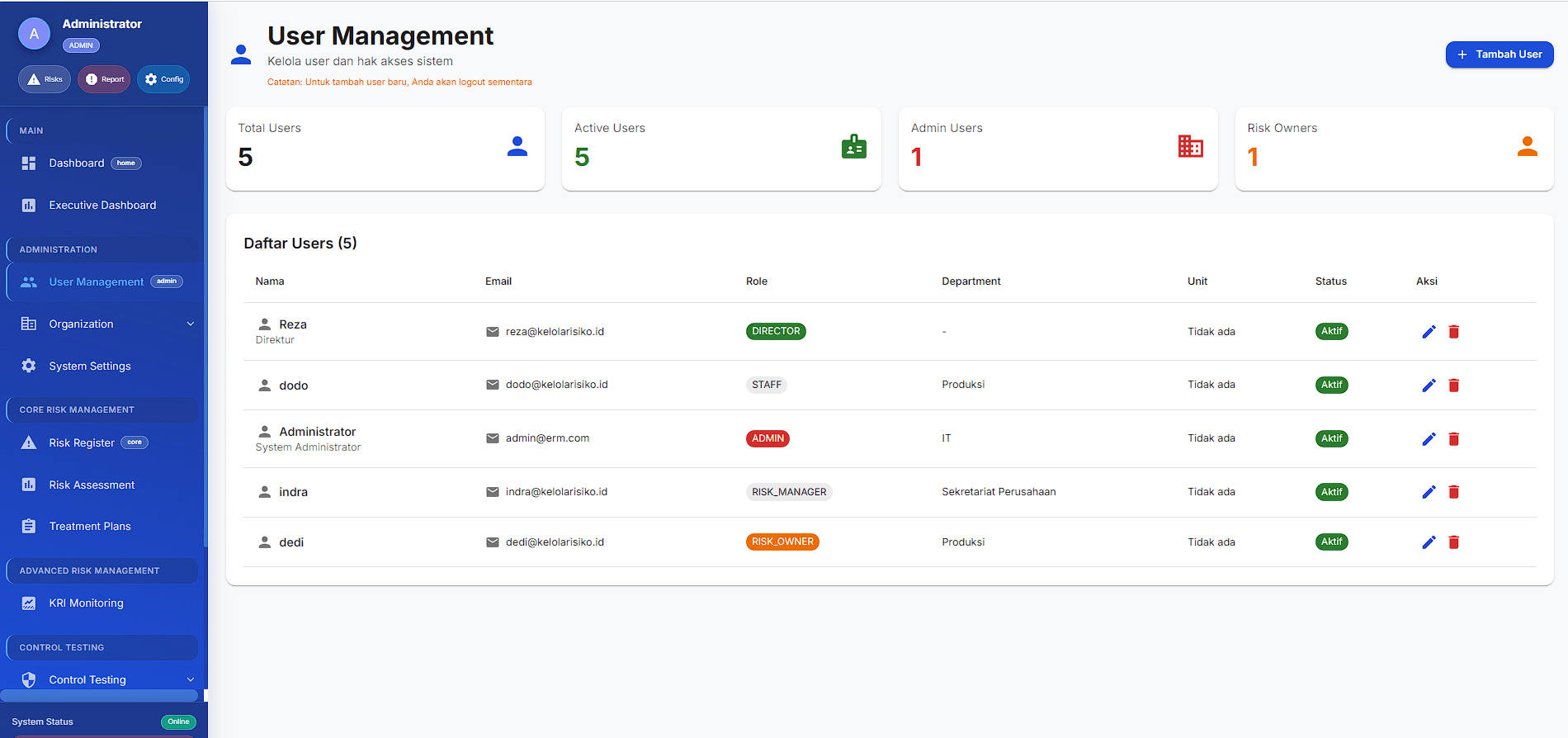Expand the Control Testing submenu
The height and width of the screenshot is (738, 1568).
point(190,680)
